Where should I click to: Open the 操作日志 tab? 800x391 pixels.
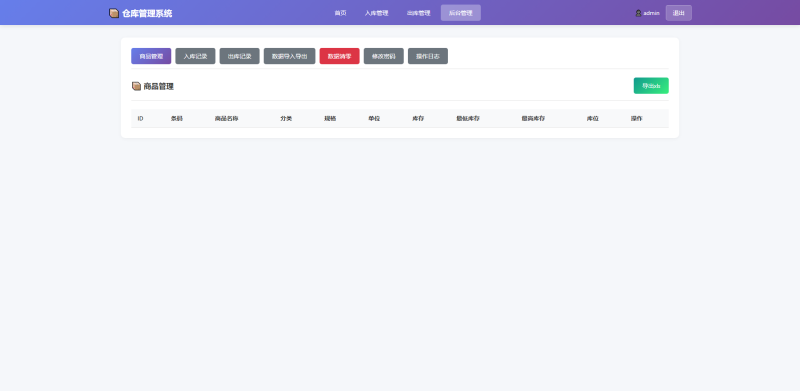[x=428, y=56]
